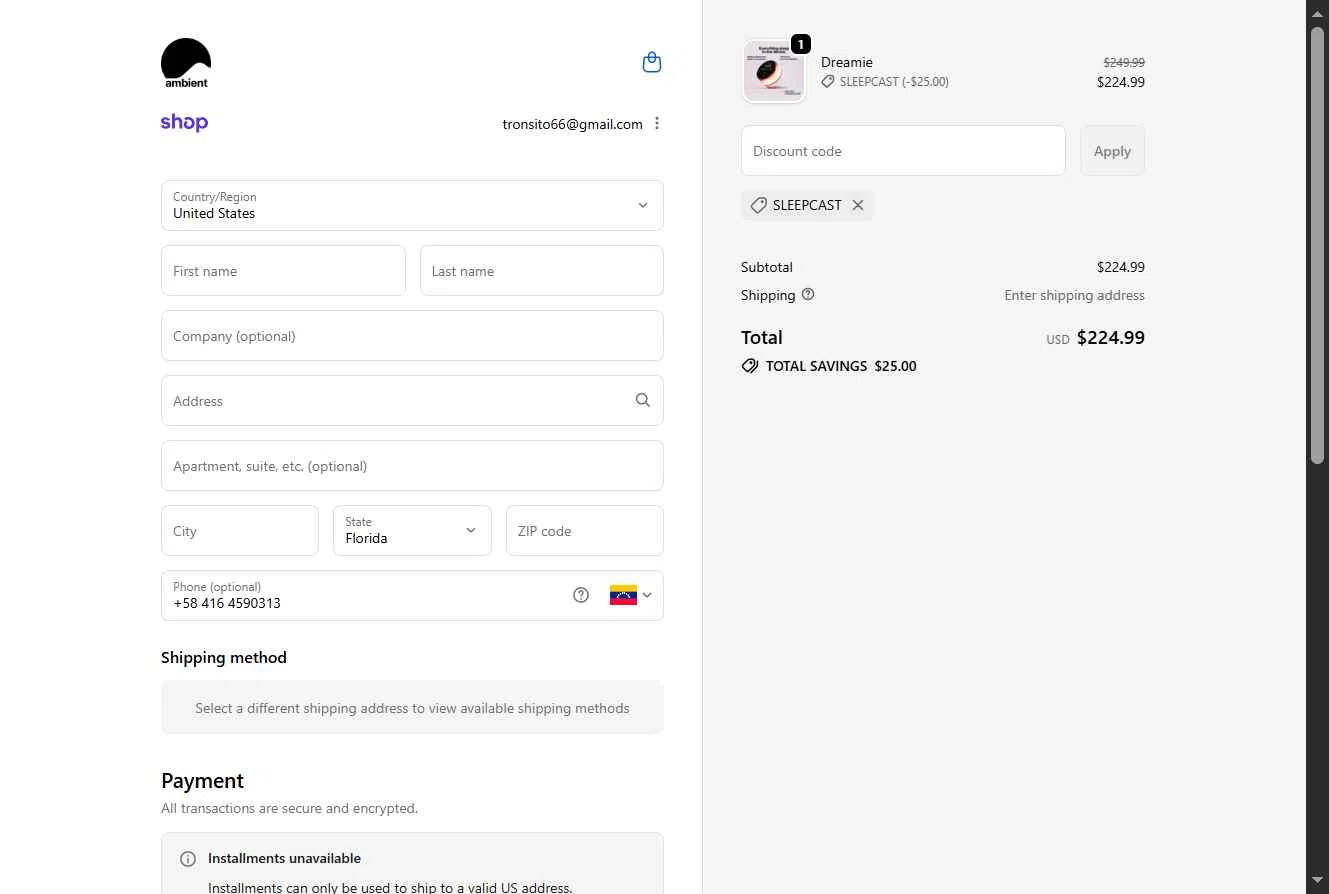Image resolution: width=1329 pixels, height=894 pixels.
Task: Remove the SLEEPCAST discount code
Action: [858, 205]
